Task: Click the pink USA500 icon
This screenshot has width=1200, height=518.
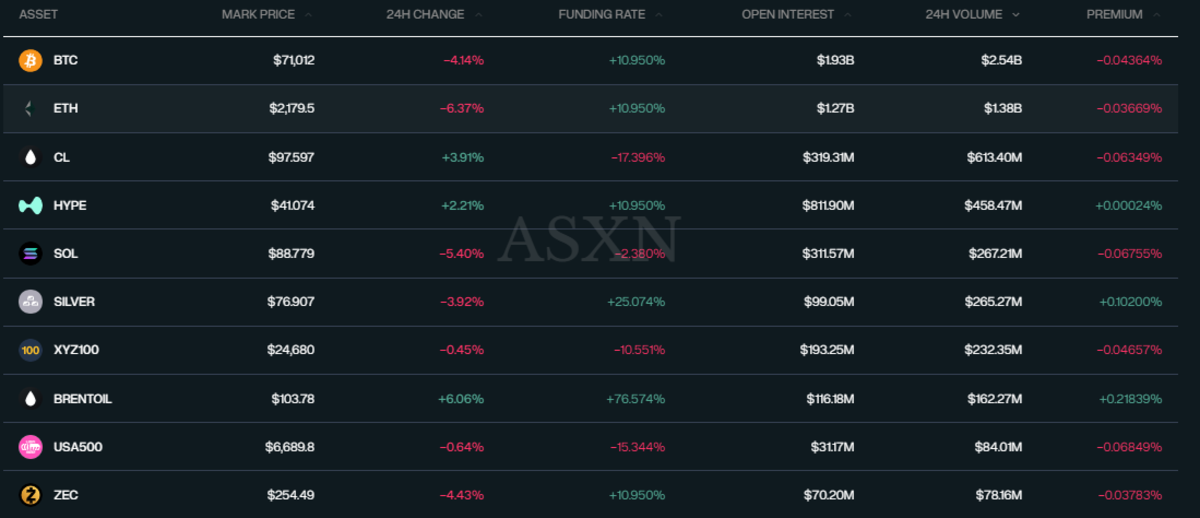Action: tap(30, 447)
